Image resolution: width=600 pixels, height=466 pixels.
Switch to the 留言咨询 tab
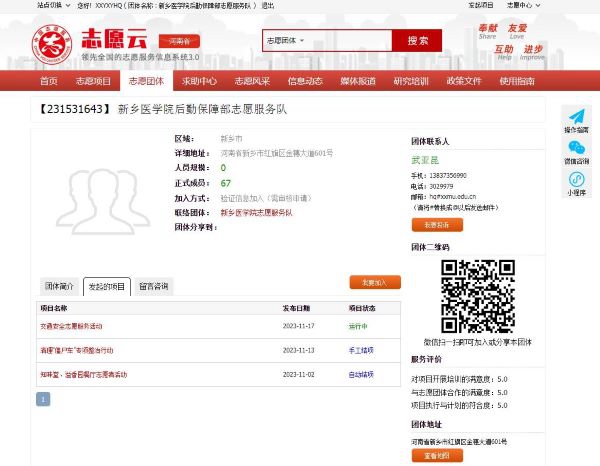click(x=154, y=286)
